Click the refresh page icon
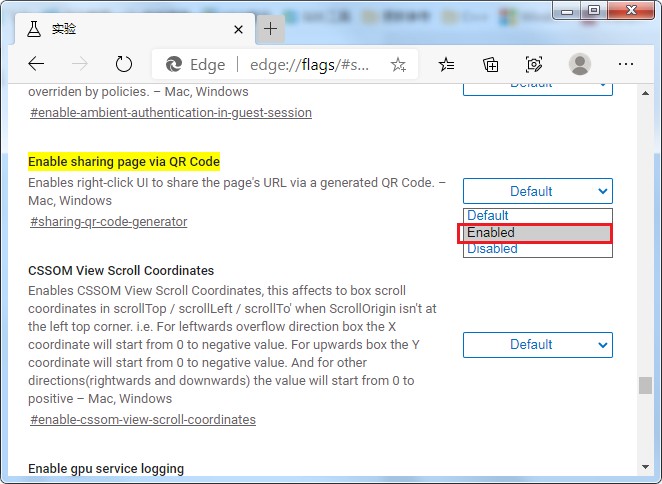The height and width of the screenshot is (484, 662). [x=124, y=64]
